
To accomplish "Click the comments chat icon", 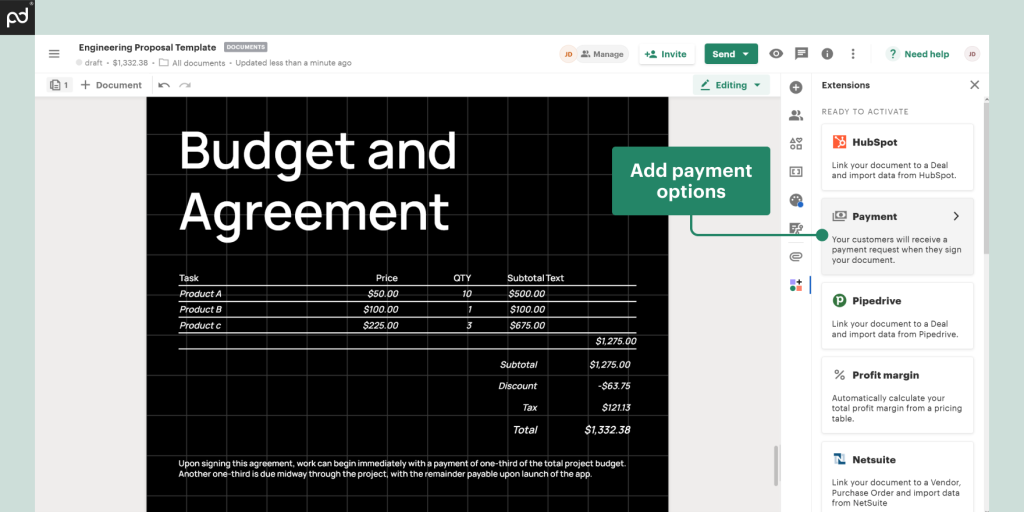I will [x=801, y=54].
